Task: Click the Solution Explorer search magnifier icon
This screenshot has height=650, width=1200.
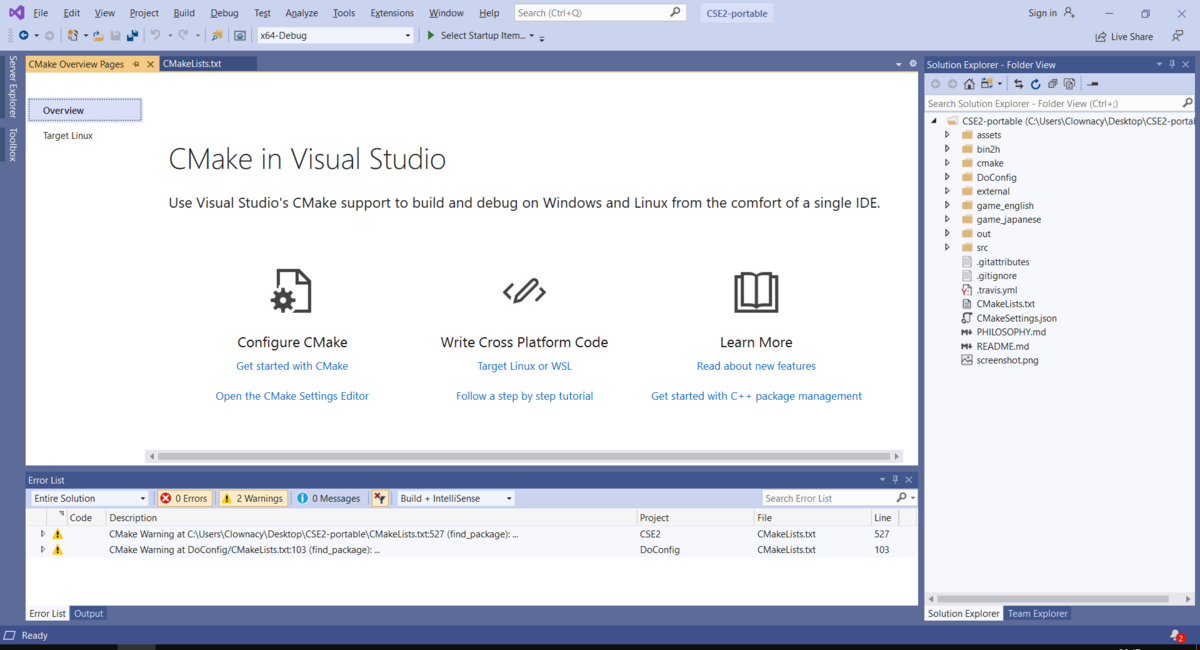Action: (x=1187, y=103)
